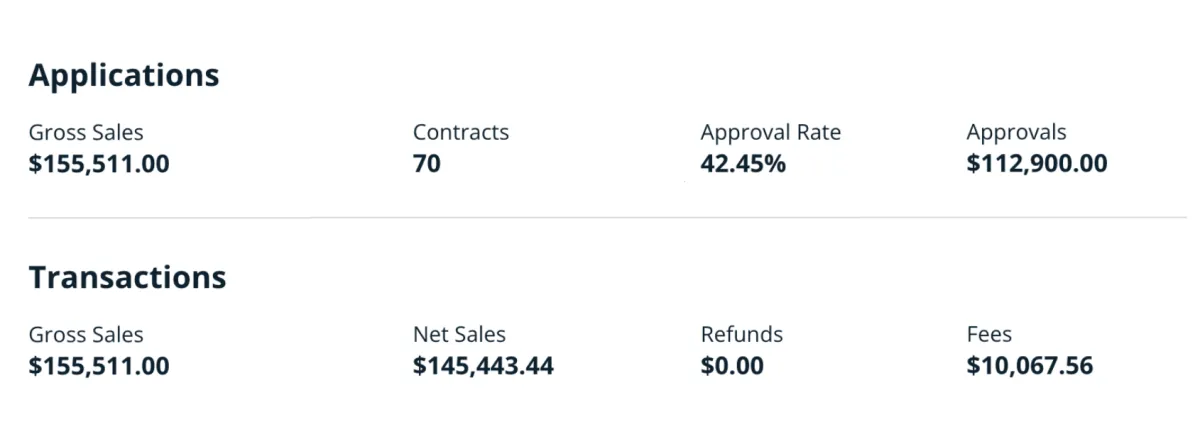Select the Approvals label
This screenshot has height=434, width=1200.
1017,132
